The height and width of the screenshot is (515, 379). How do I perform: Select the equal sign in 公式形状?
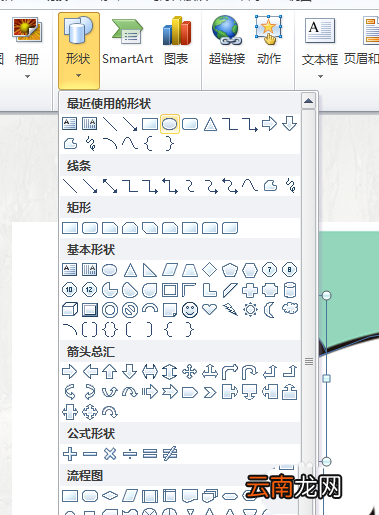(150, 454)
